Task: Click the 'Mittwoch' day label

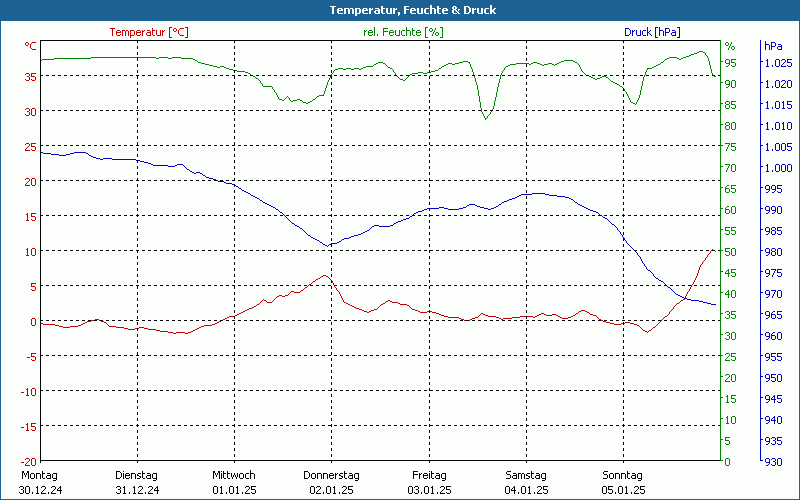Action: [x=234, y=475]
